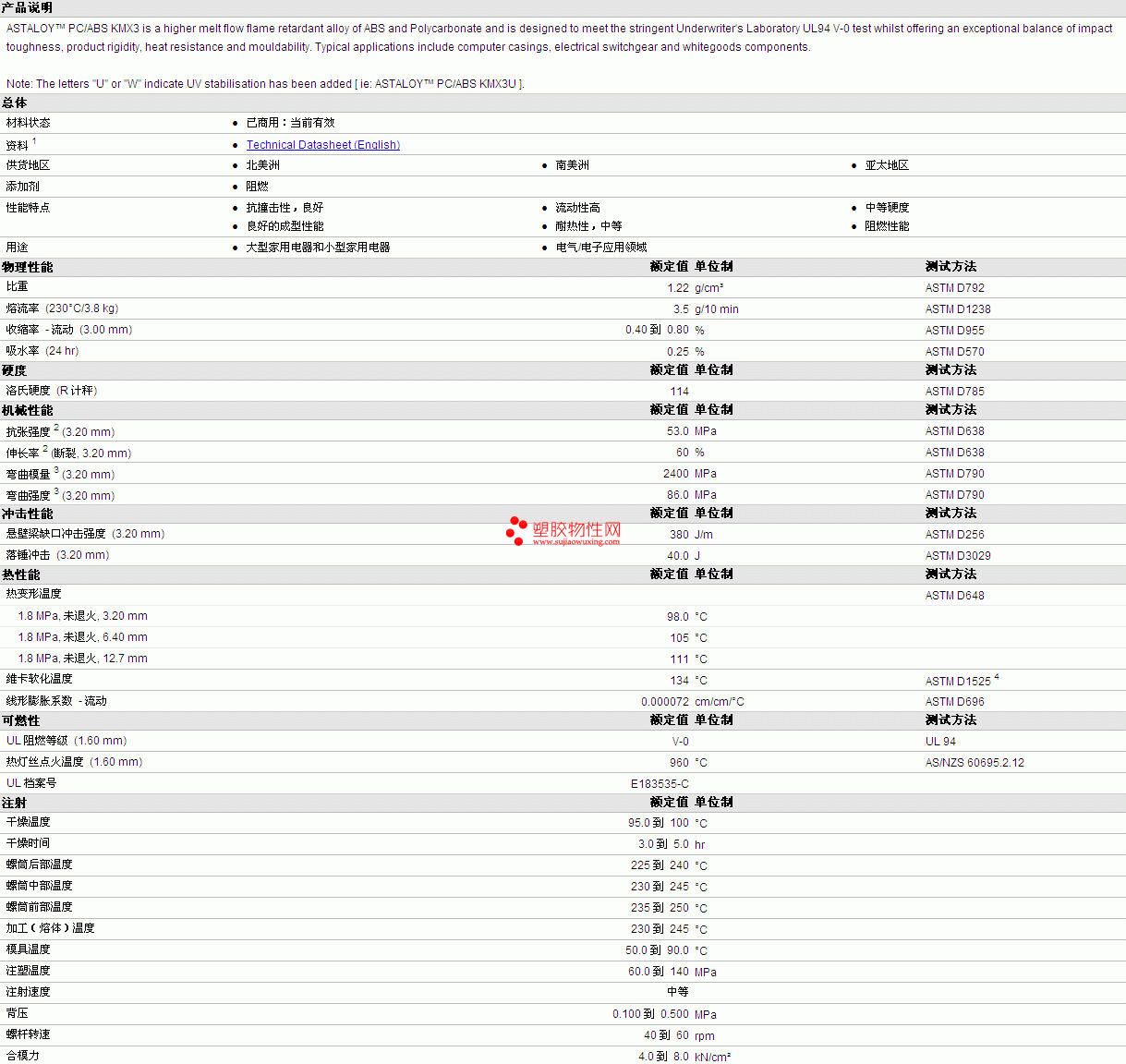1126x1064 pixels.
Task: Select the 产品说明 section header
Action: [x=28, y=7]
